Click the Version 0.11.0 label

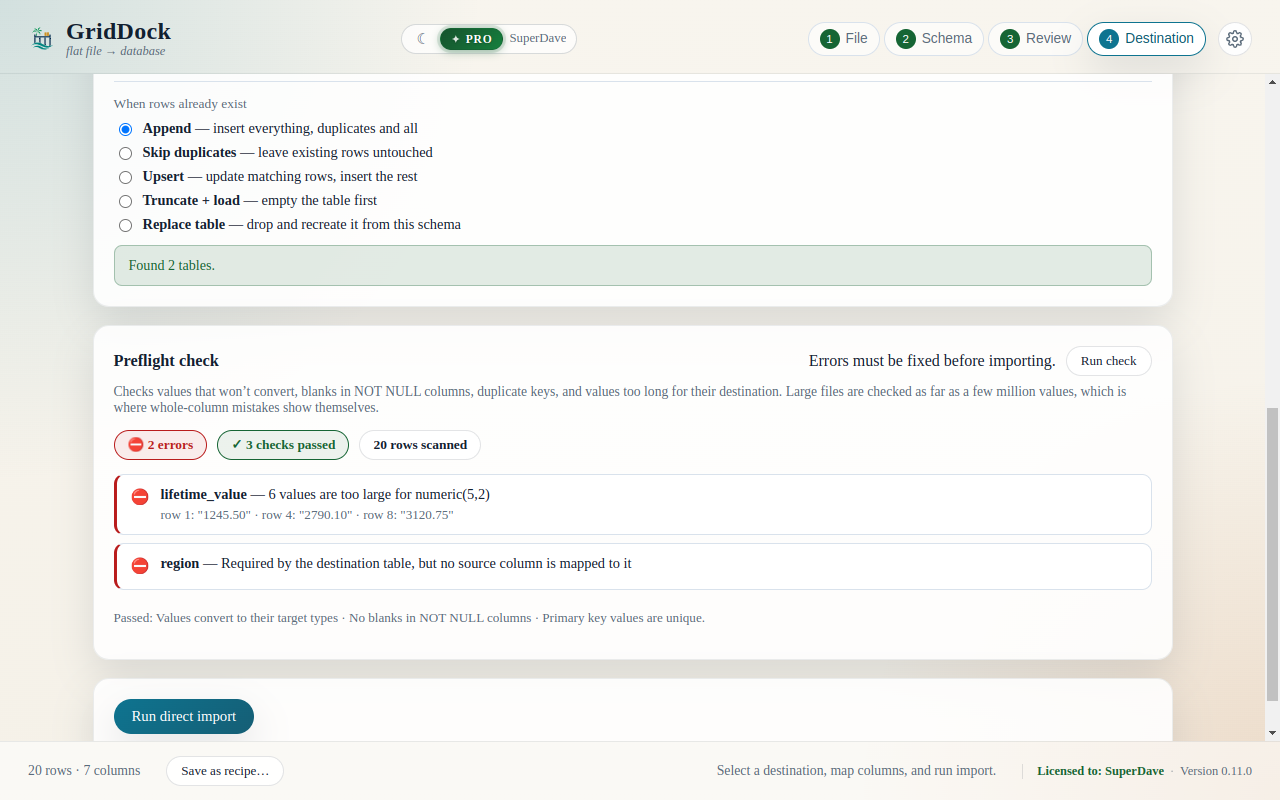pos(1216,771)
